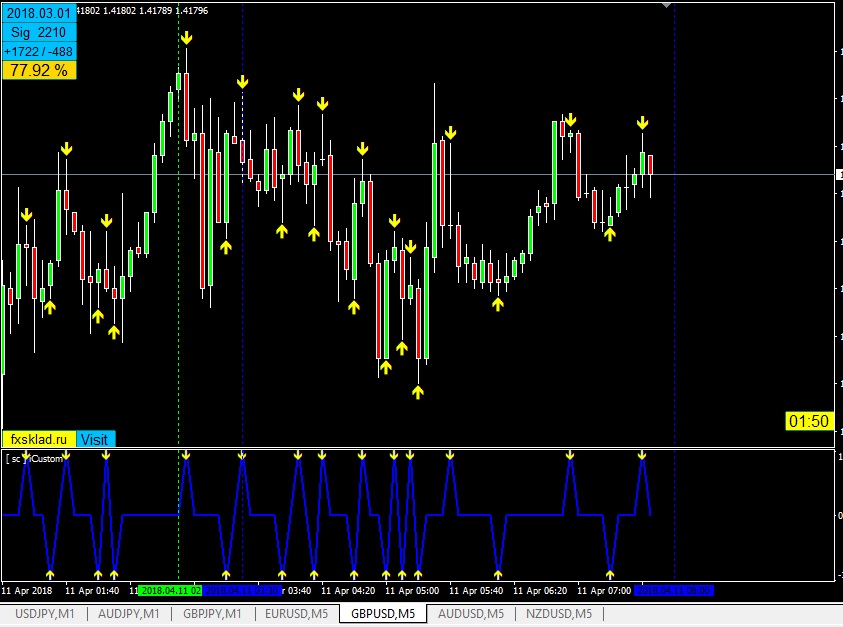
Task: Click the 11 Apr 01:40 time axis label
Action: [x=92, y=590]
